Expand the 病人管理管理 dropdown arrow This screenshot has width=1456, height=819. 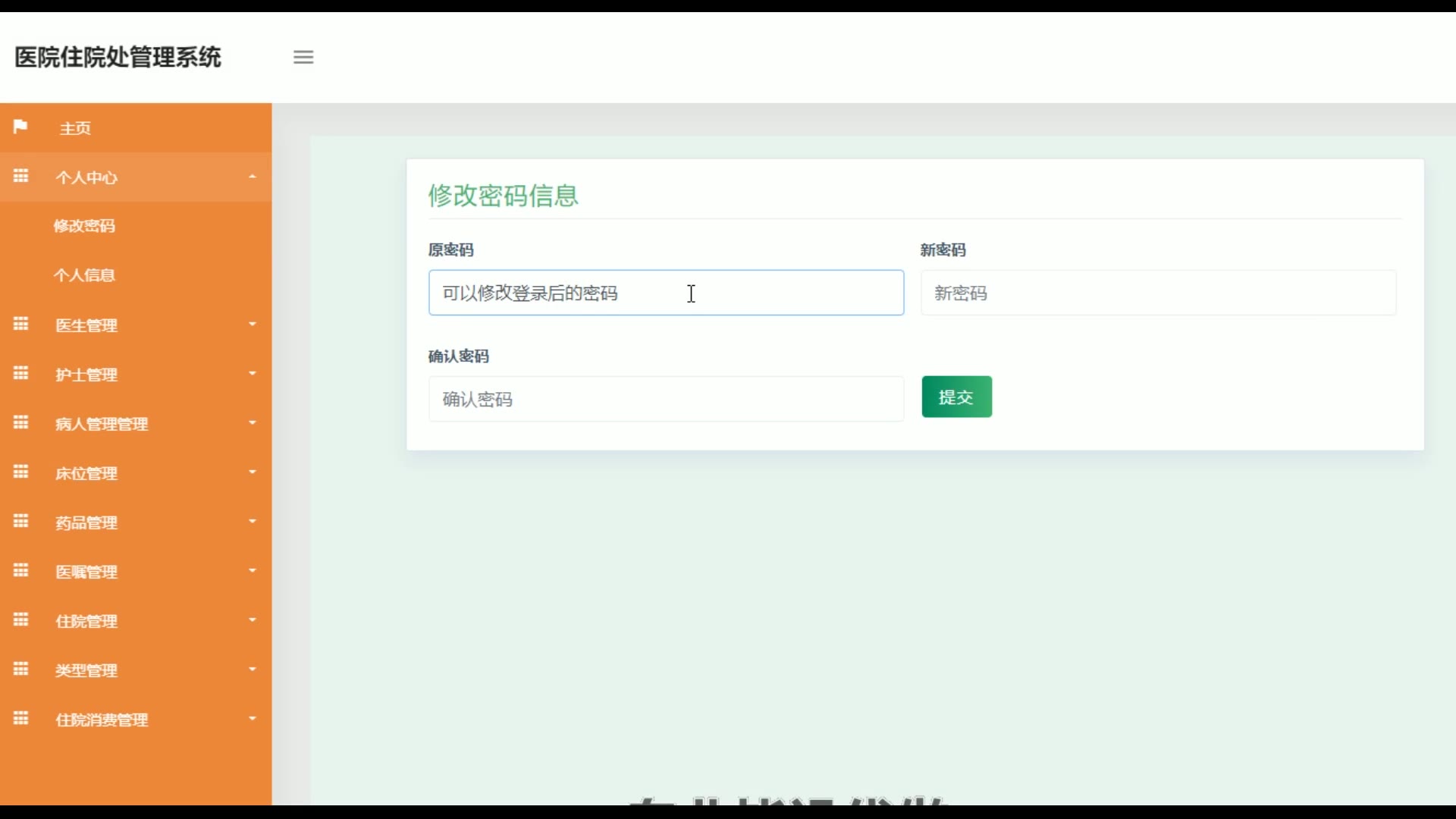(x=253, y=423)
